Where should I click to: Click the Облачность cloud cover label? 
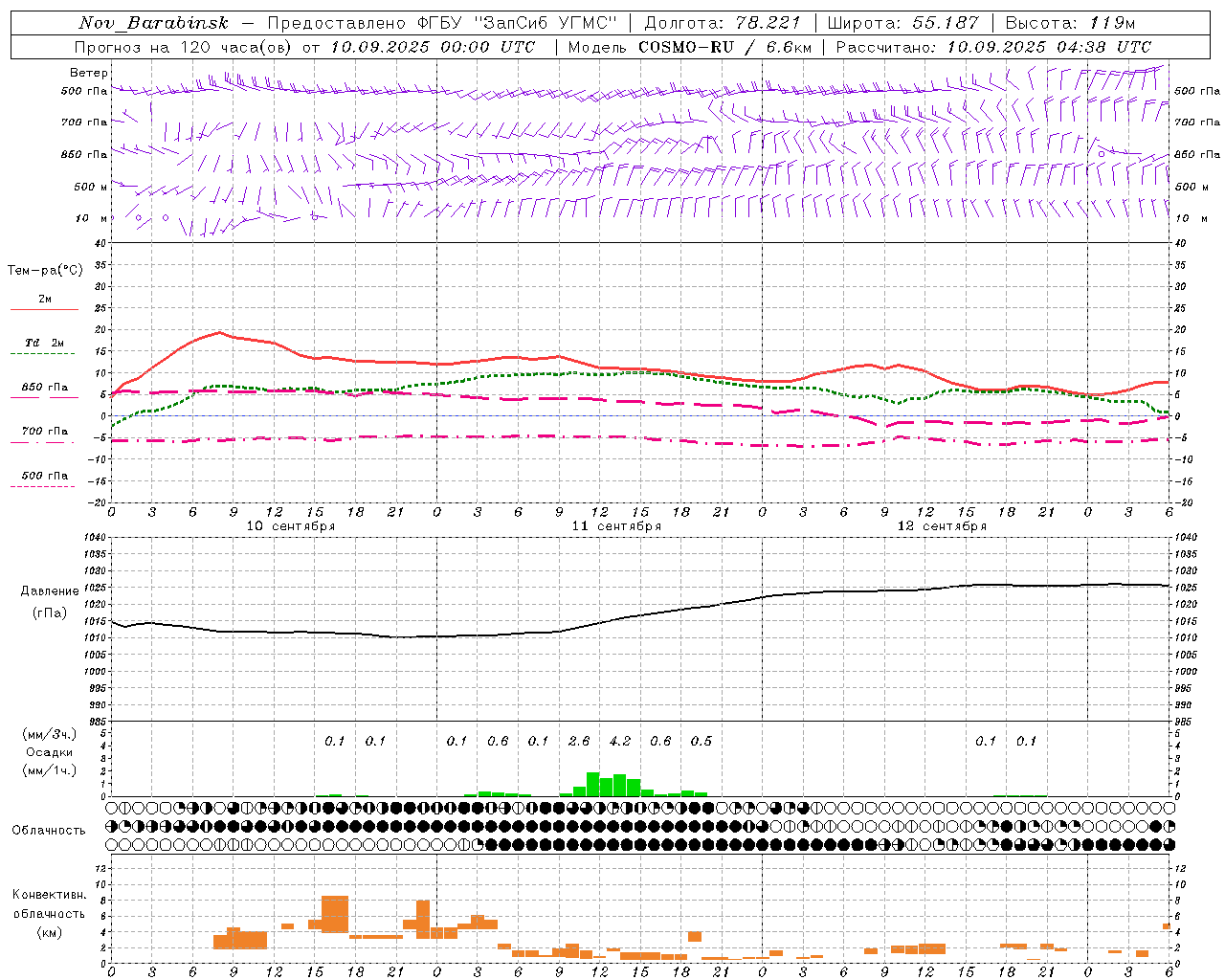tap(49, 830)
